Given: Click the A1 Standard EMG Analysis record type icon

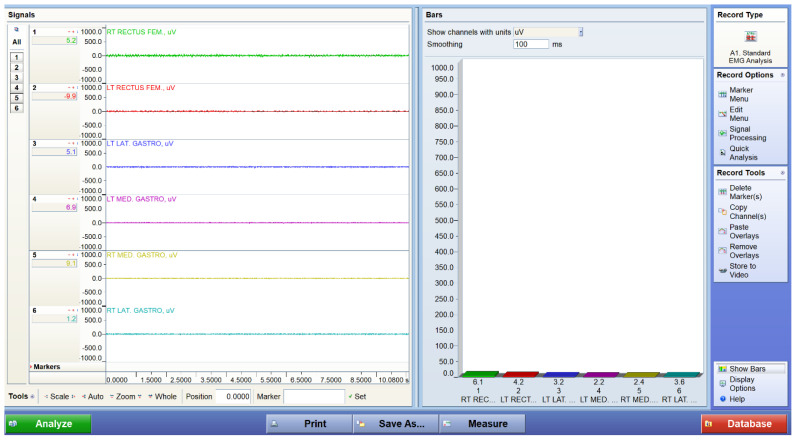Looking at the screenshot, I should click(750, 37).
